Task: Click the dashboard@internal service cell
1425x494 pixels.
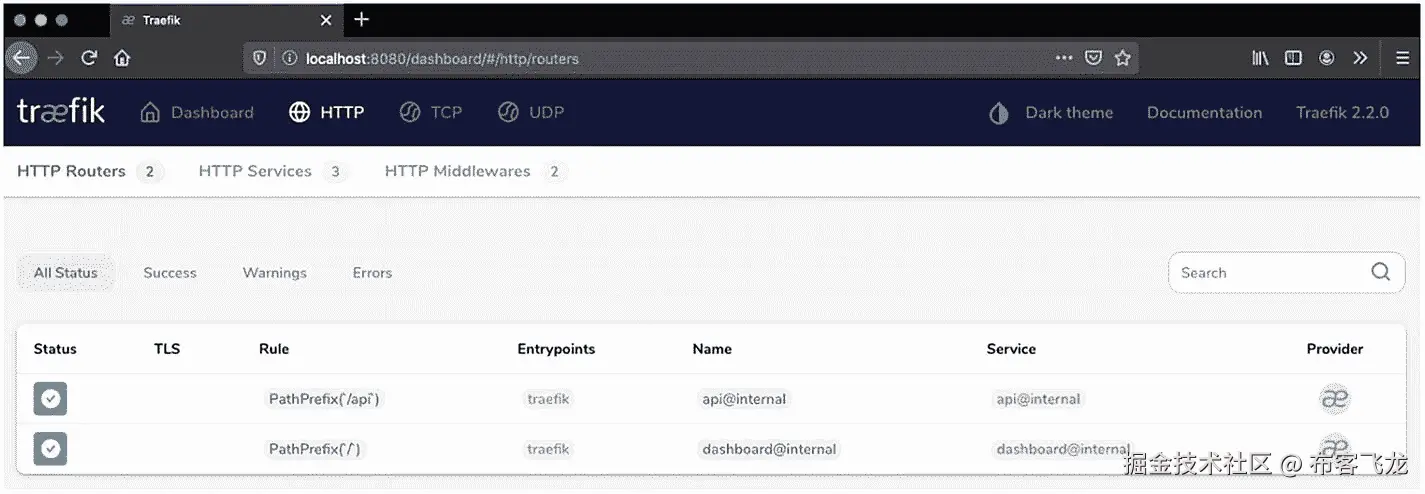Action: 1063,449
